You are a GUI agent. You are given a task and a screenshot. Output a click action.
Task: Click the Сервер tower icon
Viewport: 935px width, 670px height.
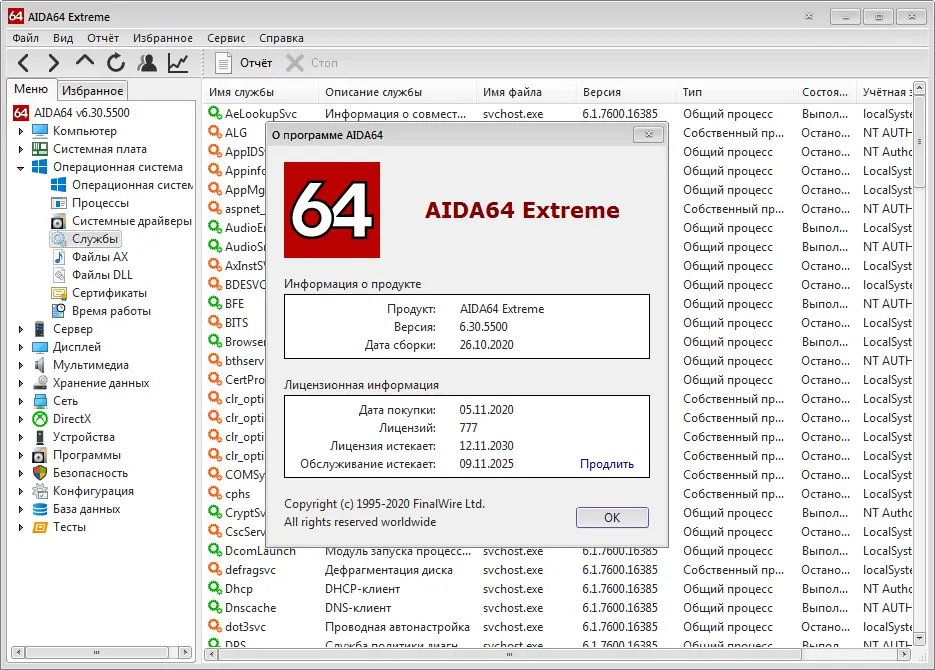pyautogui.click(x=40, y=328)
